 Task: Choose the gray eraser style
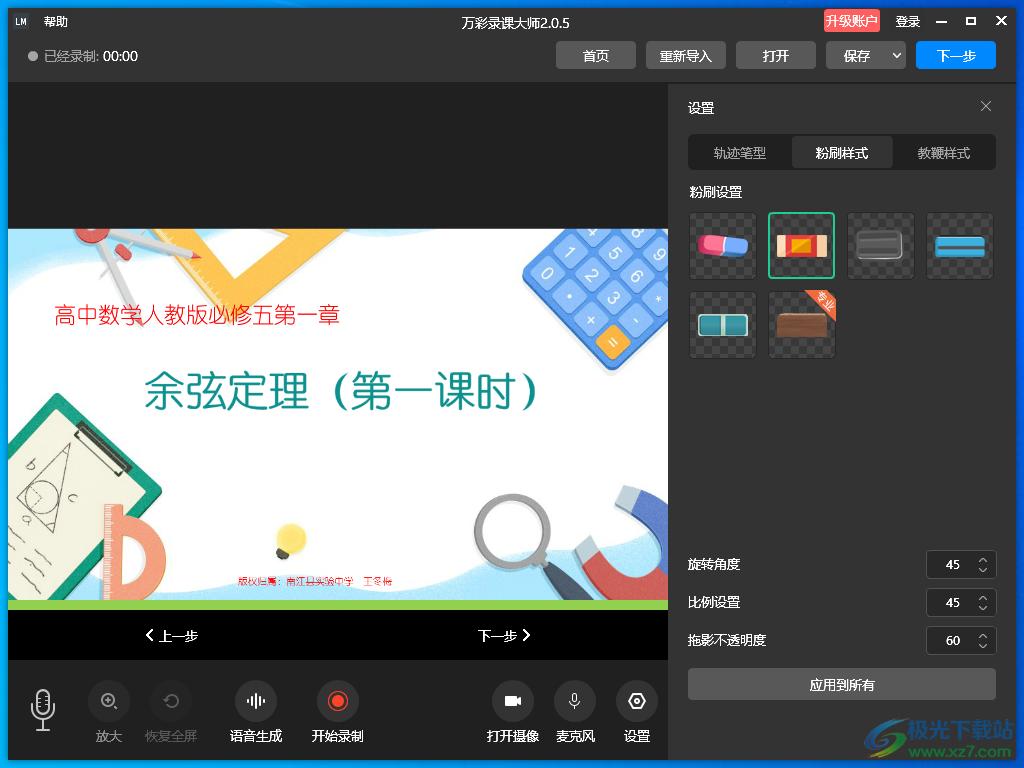880,245
